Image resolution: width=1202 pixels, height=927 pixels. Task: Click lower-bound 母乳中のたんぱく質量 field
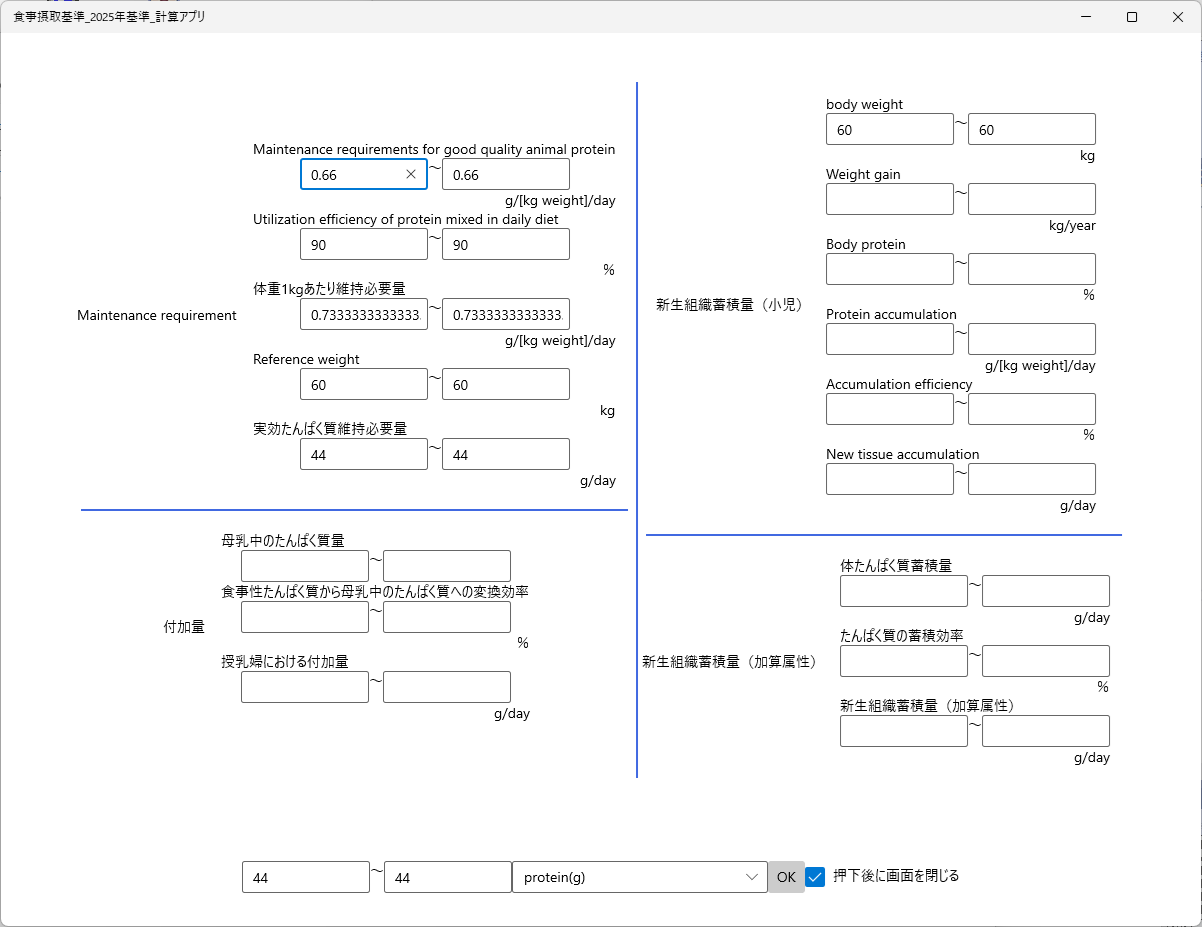pyautogui.click(x=305, y=566)
